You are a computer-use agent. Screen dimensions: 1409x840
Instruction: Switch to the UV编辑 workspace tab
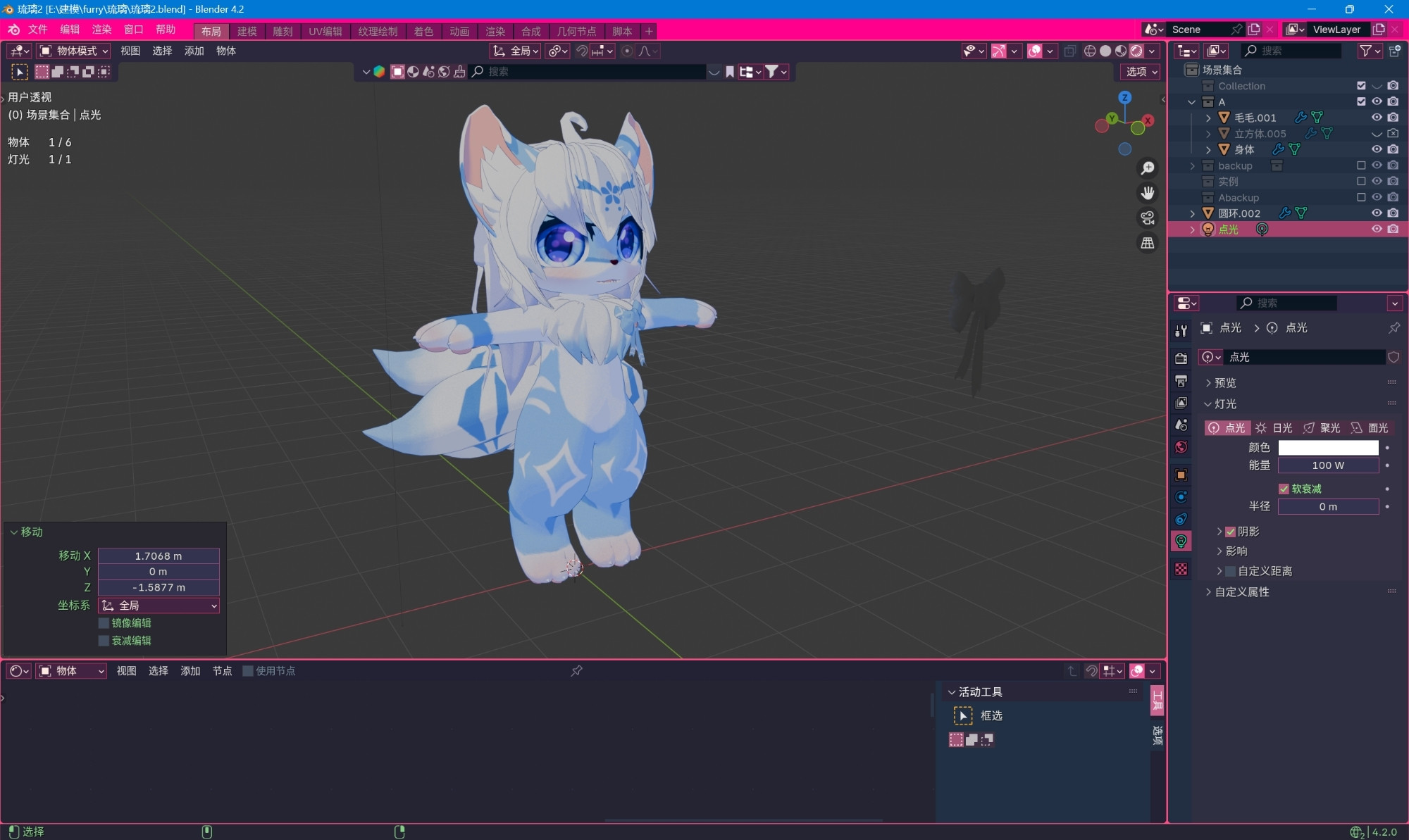click(325, 32)
